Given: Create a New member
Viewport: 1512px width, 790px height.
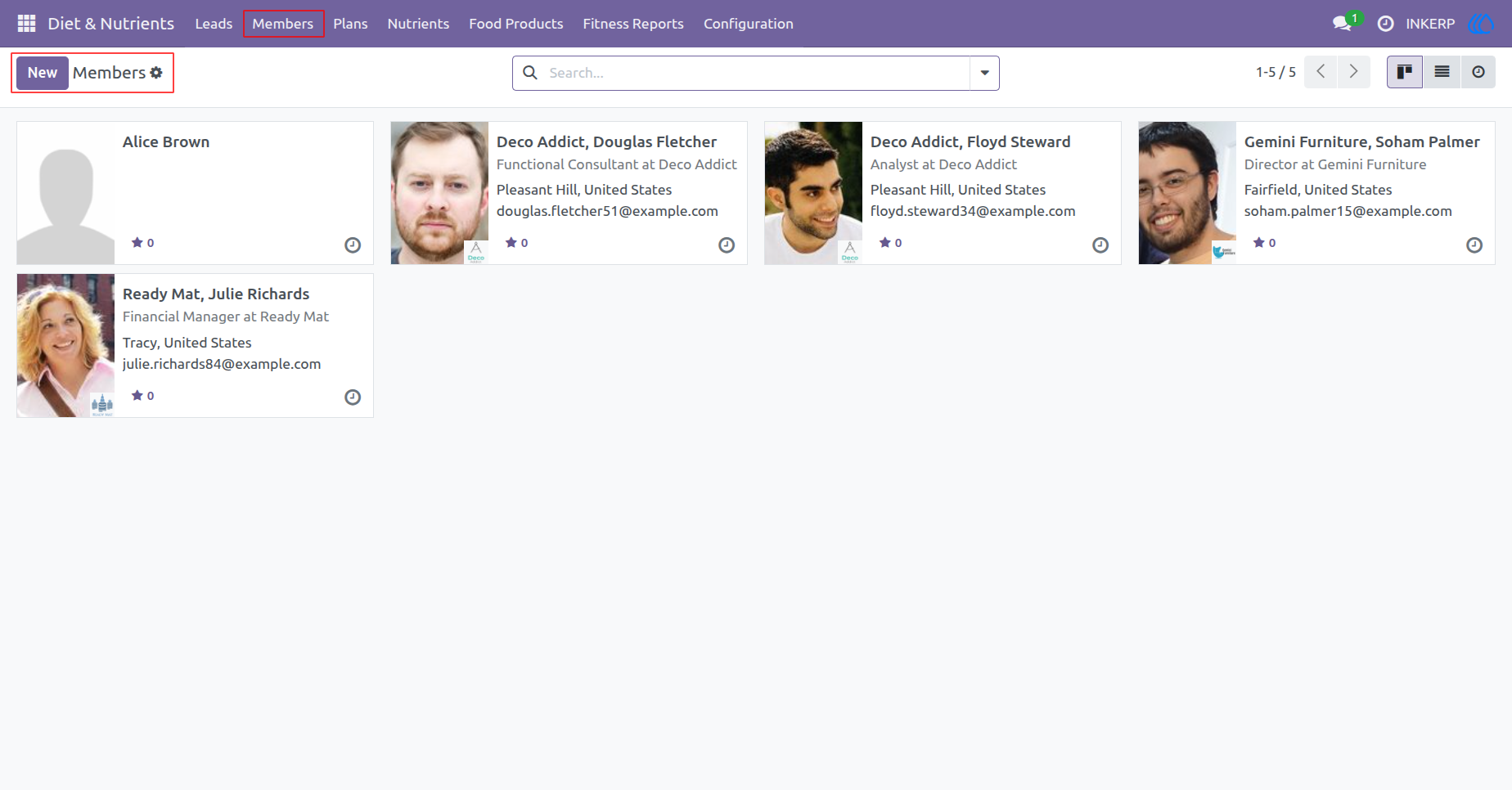Looking at the screenshot, I should (x=43, y=73).
